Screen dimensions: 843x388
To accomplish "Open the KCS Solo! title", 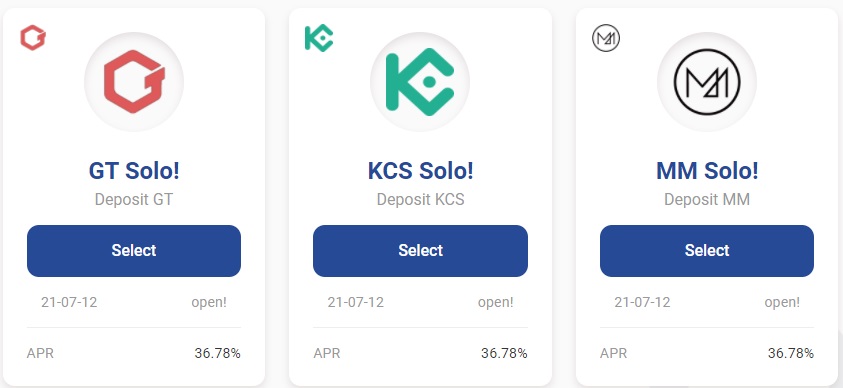I will coord(420,171).
